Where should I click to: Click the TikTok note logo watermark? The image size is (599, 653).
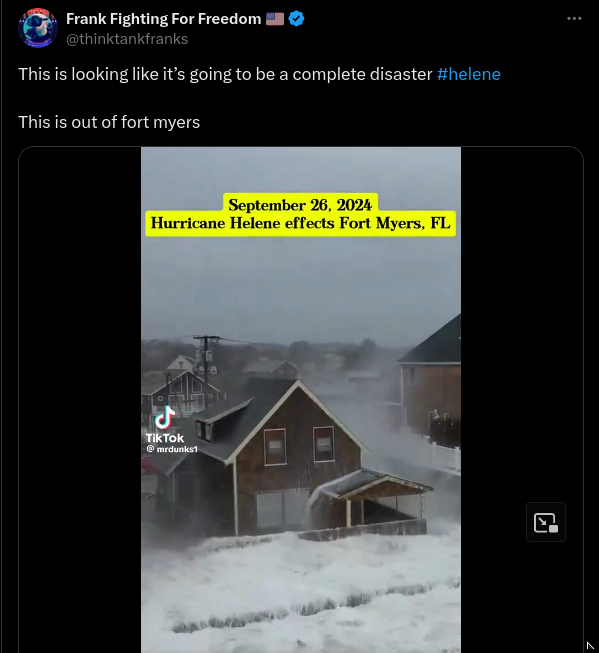(165, 417)
